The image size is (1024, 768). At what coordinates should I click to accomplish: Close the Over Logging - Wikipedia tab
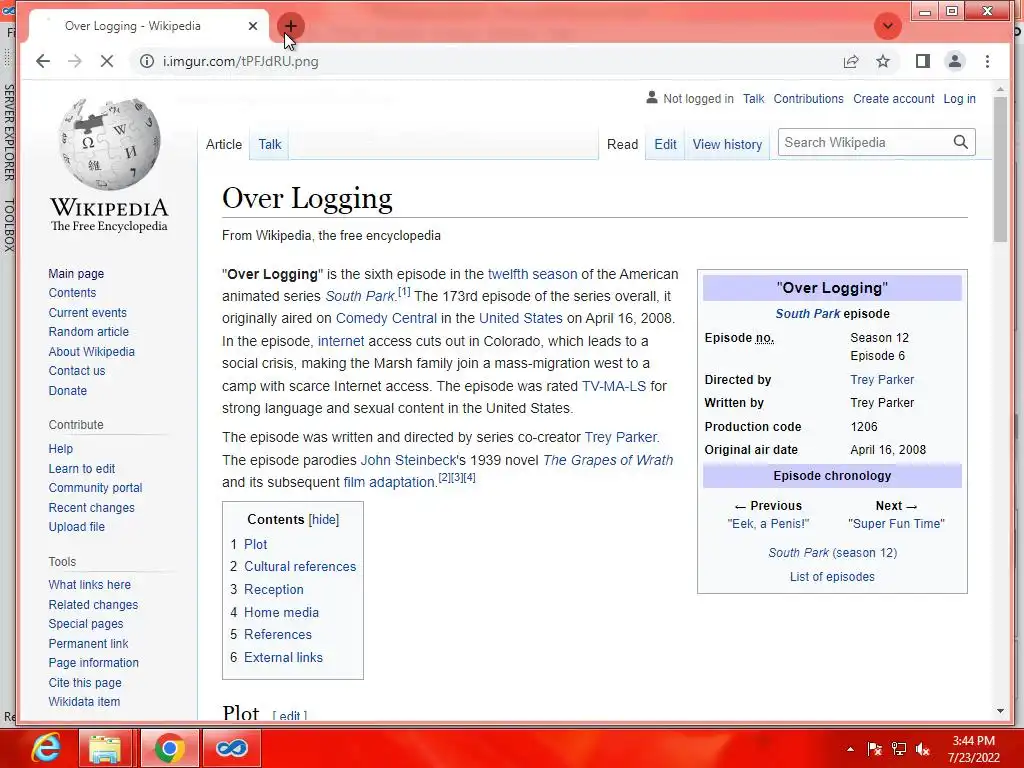253,26
